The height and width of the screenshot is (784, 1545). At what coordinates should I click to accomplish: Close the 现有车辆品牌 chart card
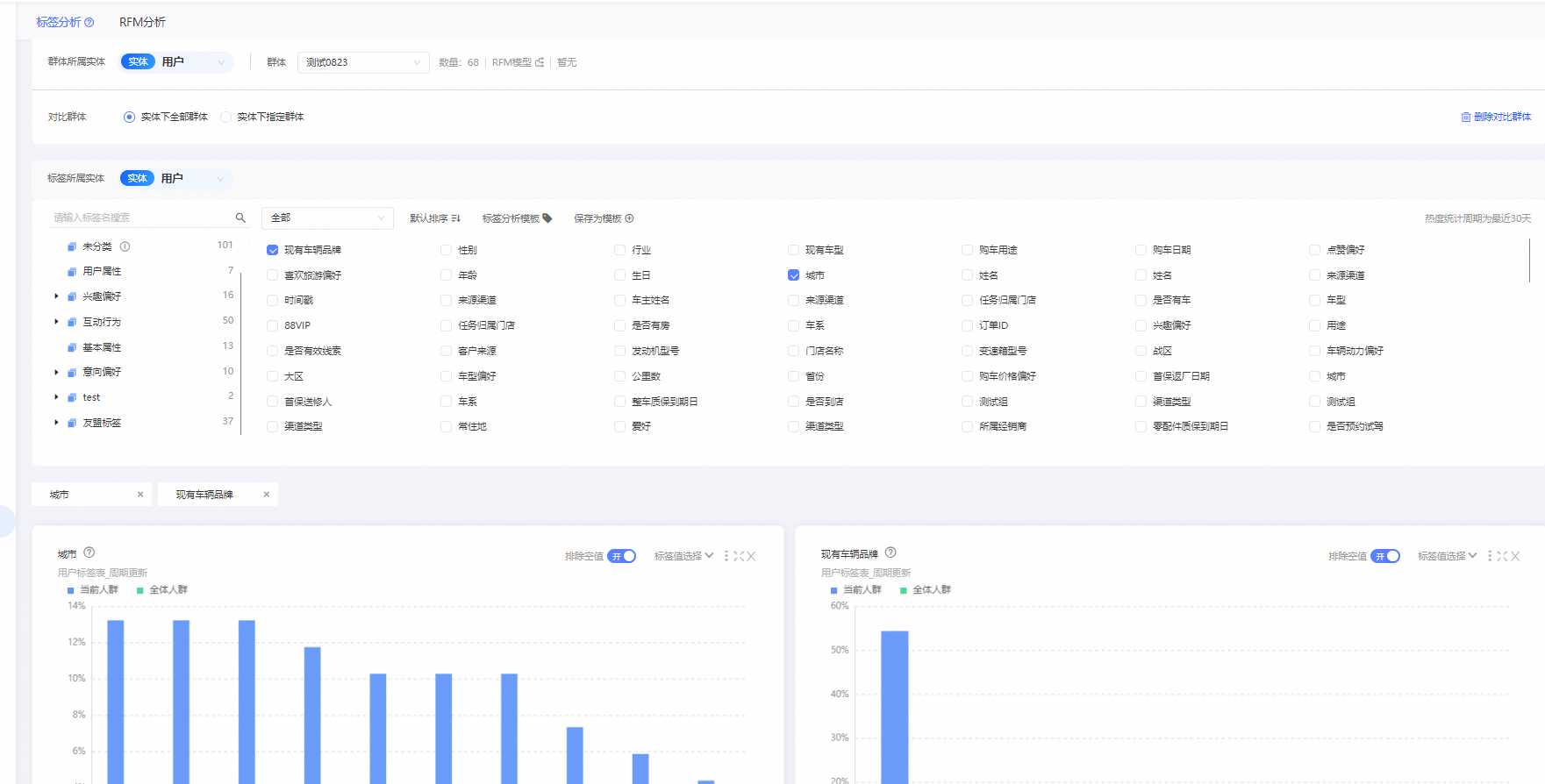pos(1515,556)
